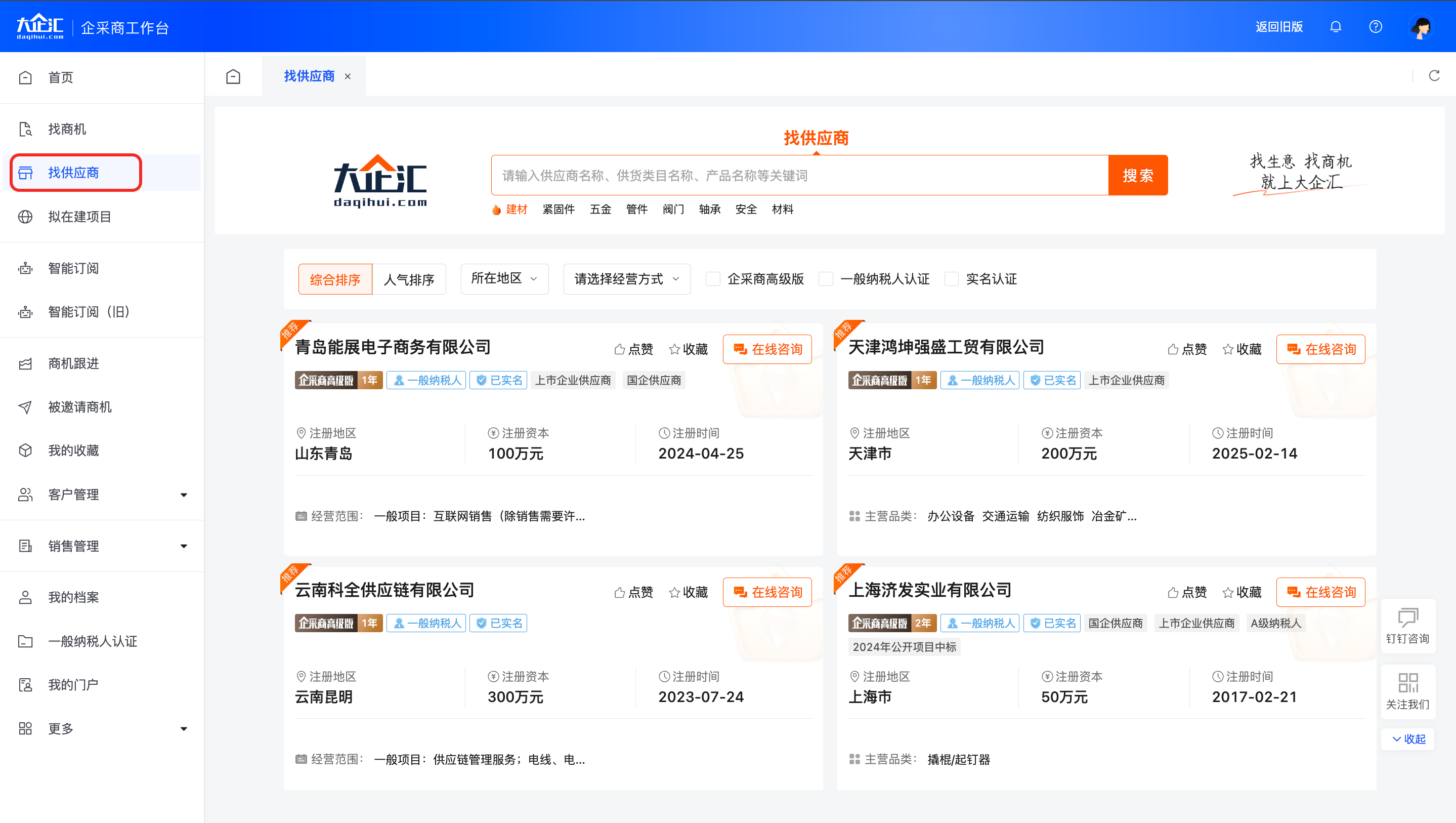Click 在线咨询 for 云南科全供应链有限公司

[x=767, y=592]
